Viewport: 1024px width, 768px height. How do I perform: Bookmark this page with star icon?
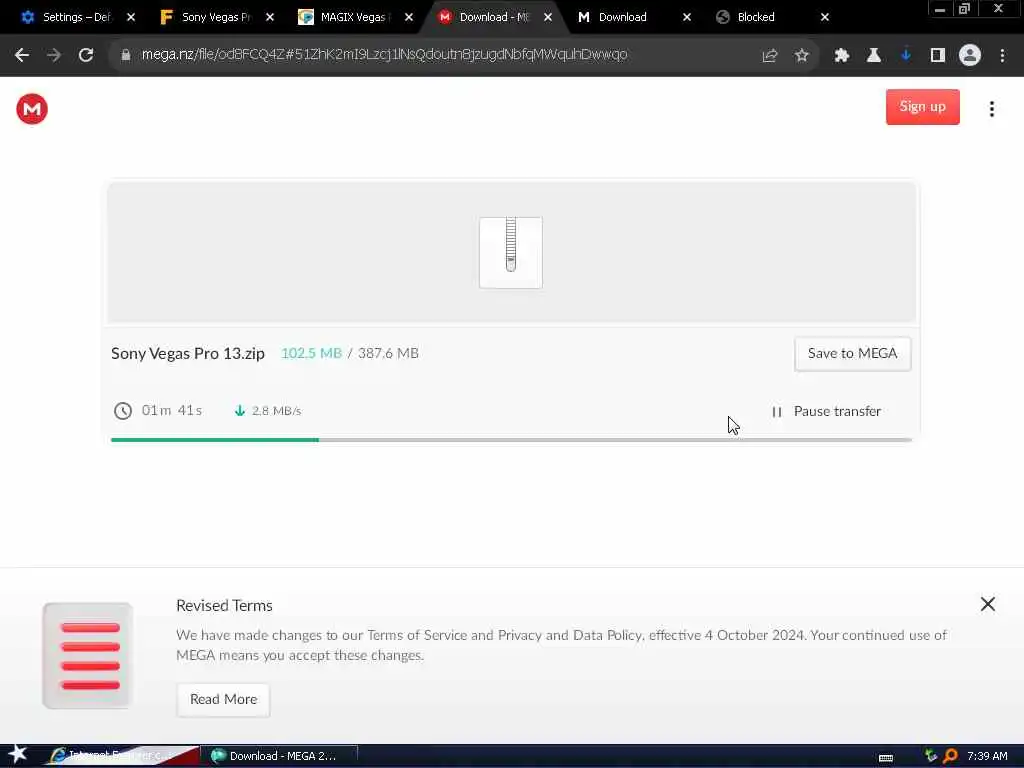click(x=802, y=56)
